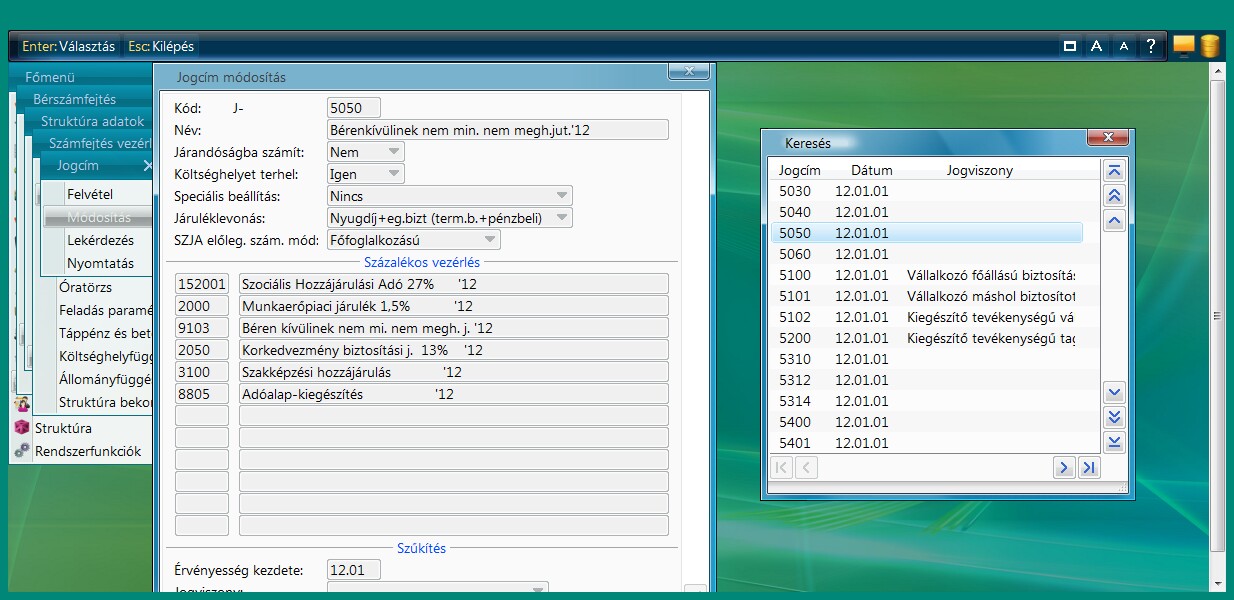Screen dimensions: 1234x600
Task: Select Lekérdezés in the Jogcím menu
Action: pos(100,241)
